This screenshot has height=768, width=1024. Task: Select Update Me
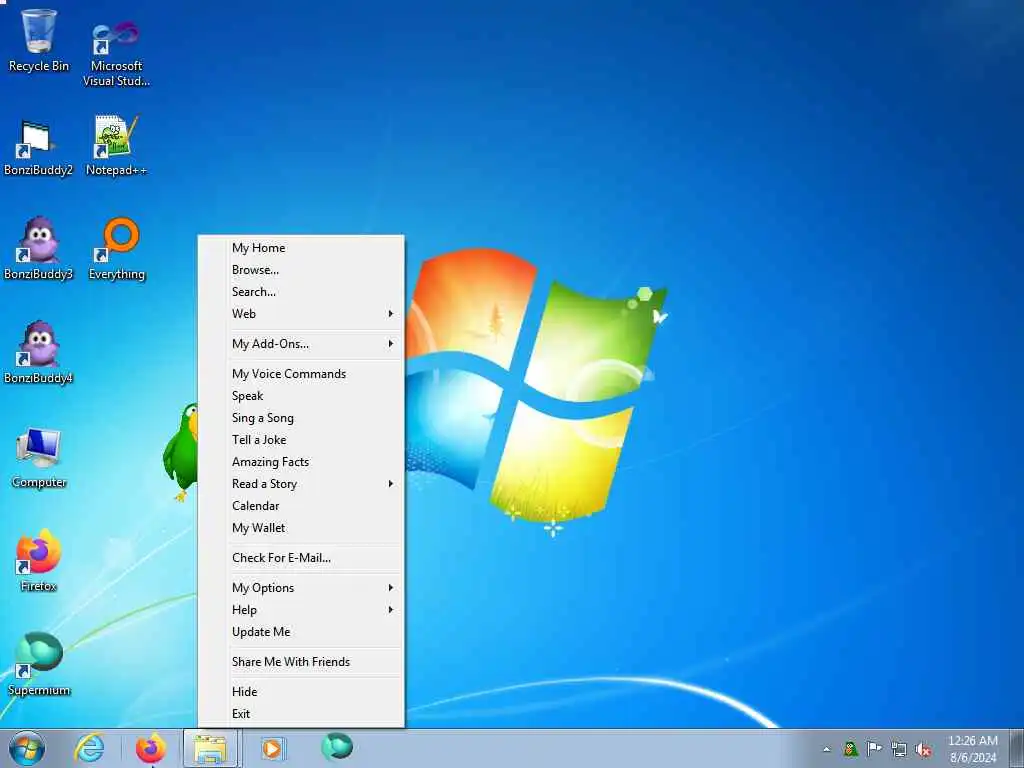[x=301, y=632]
